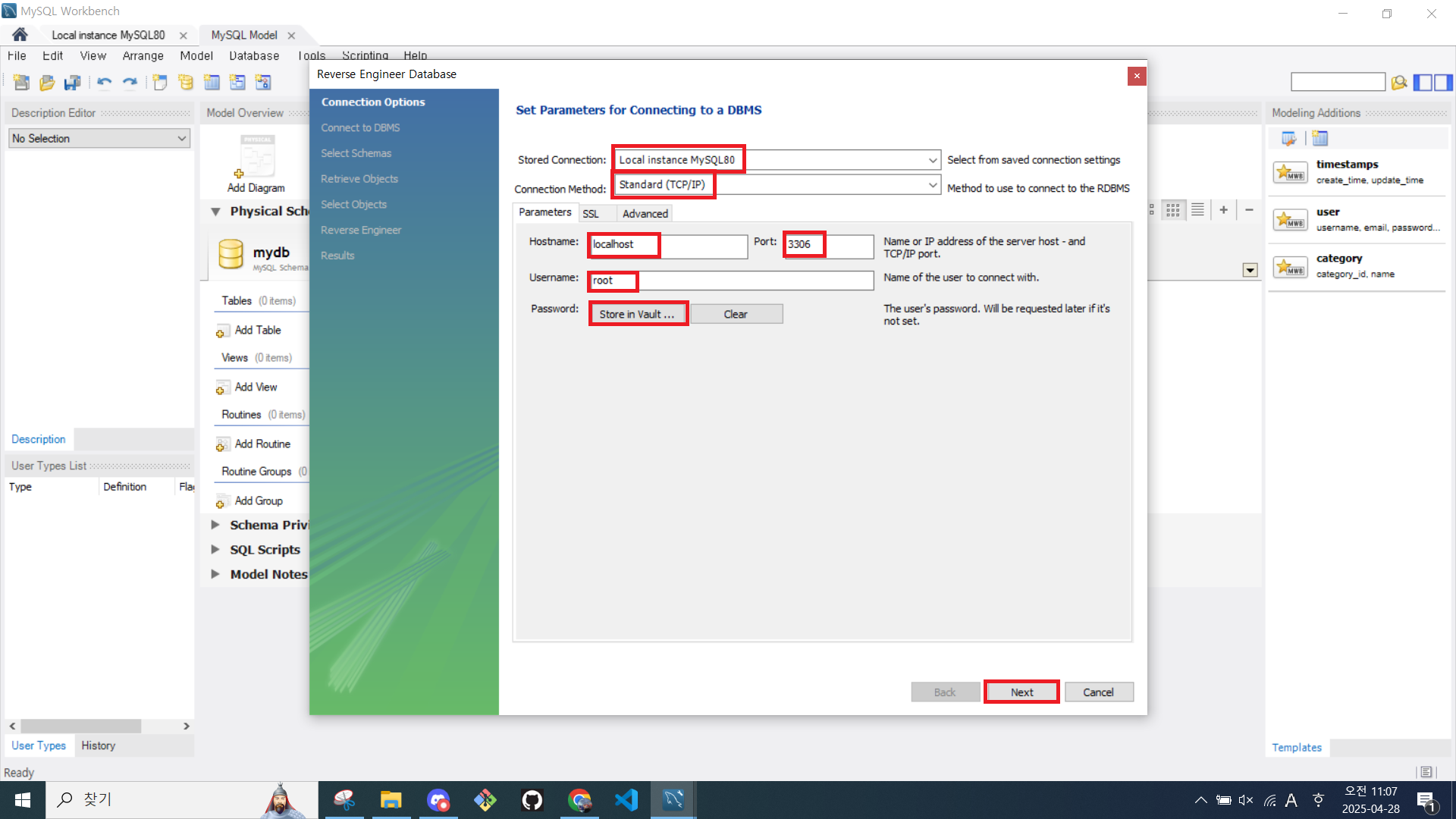Click the New Model toolbar icon
Viewport: 1456px width, 819px height.
point(21,82)
